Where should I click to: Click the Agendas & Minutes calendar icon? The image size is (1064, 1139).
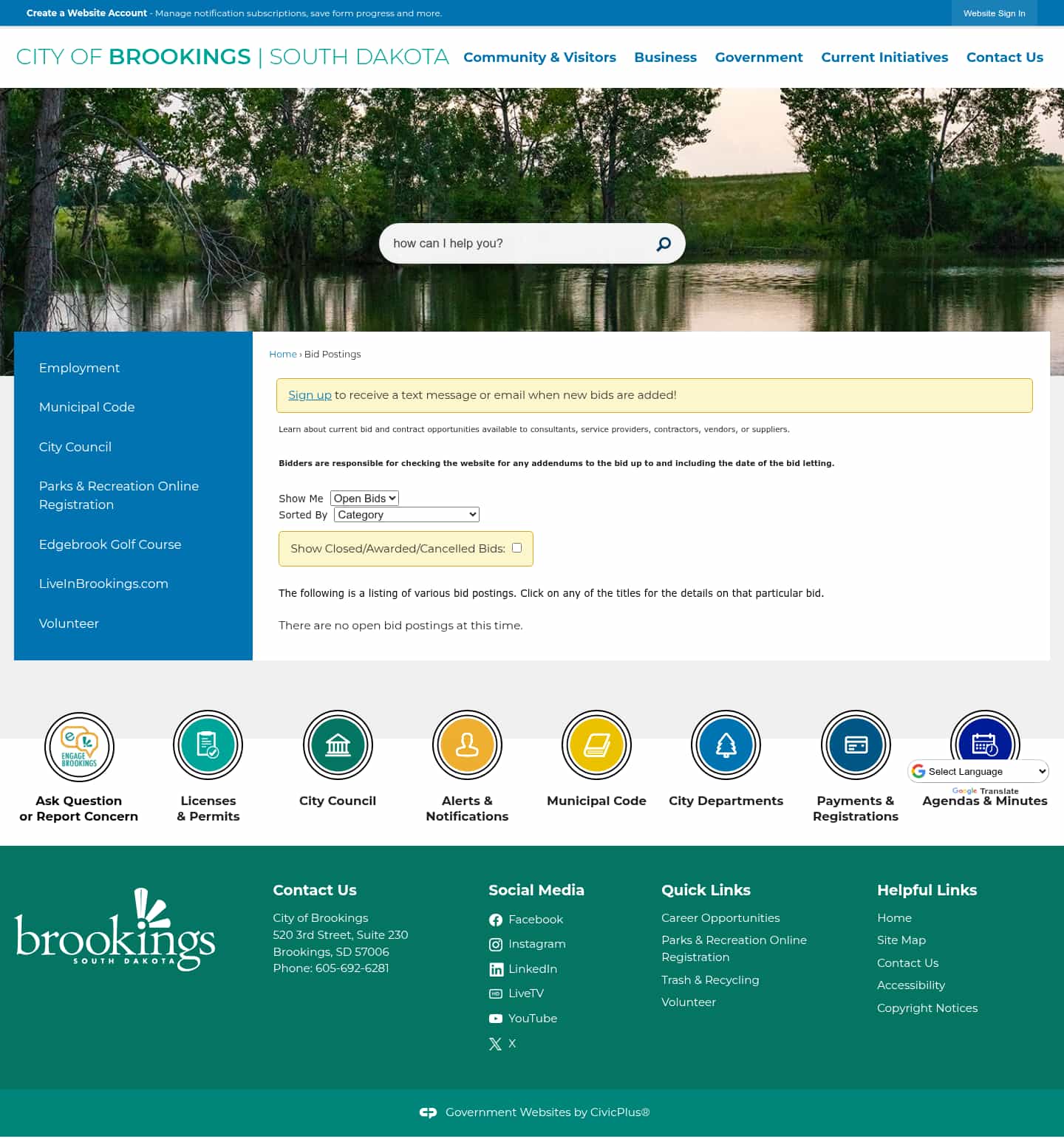point(985,745)
